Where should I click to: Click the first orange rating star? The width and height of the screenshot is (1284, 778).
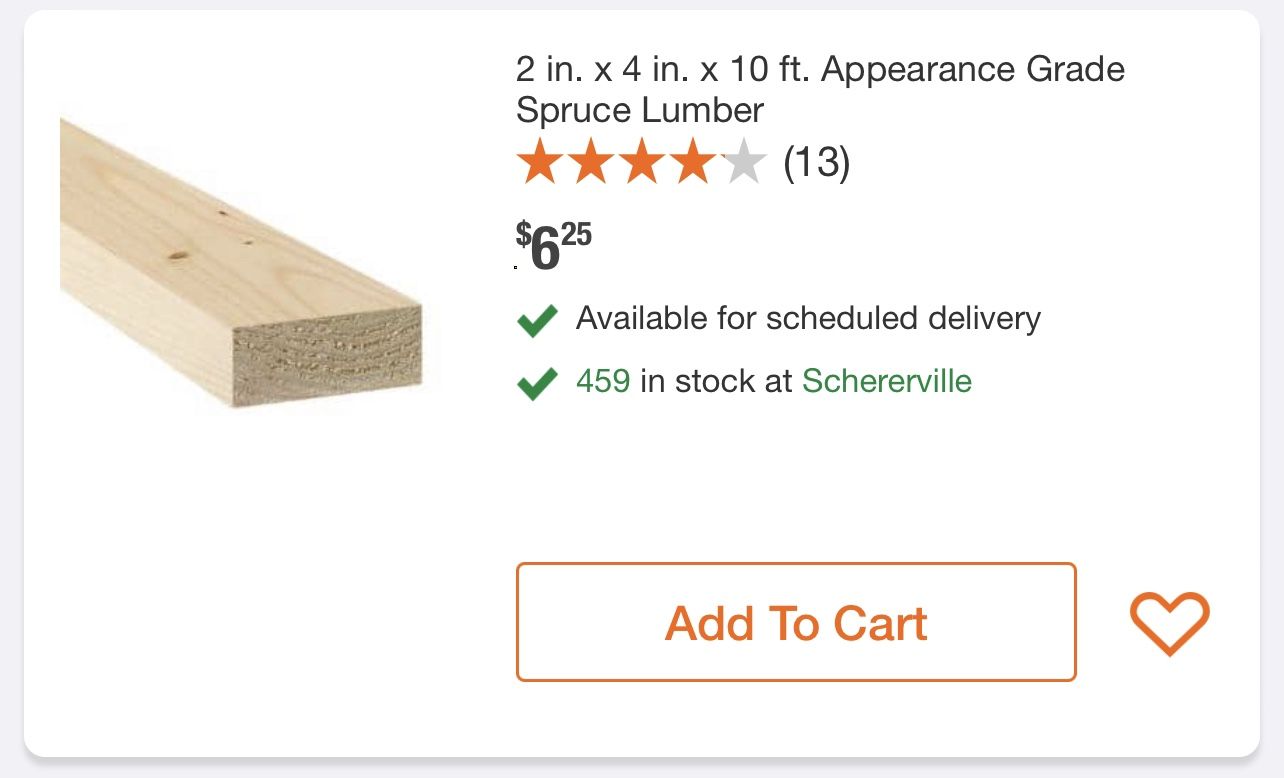pyautogui.click(x=540, y=163)
